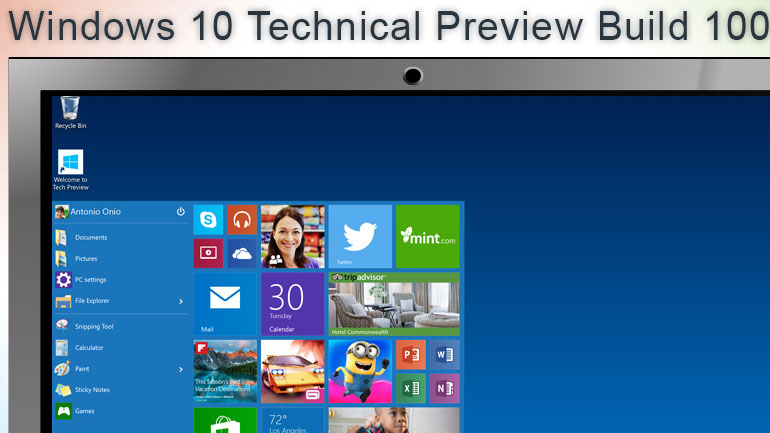The width and height of the screenshot is (770, 433).
Task: Open the TripAdvisor Hotel Commonwealth tile
Action: 394,304
